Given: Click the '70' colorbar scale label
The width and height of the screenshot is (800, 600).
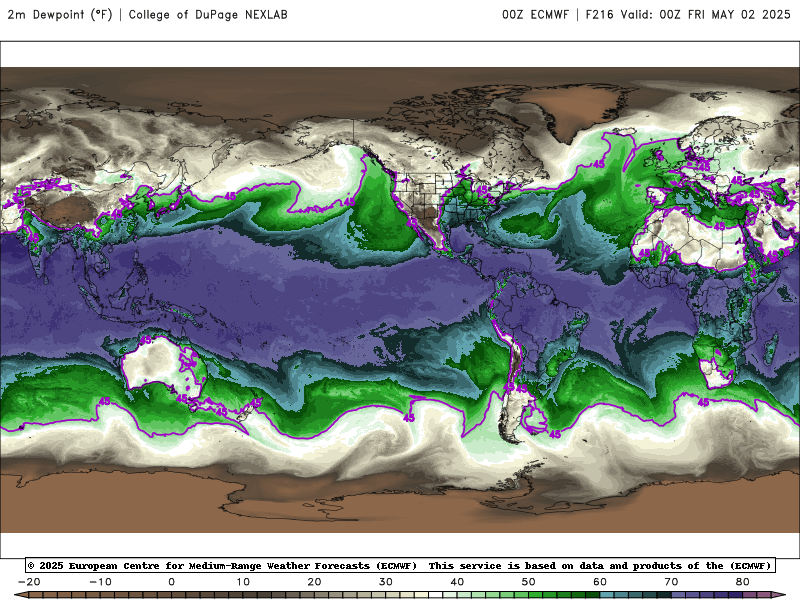Looking at the screenshot, I should [671, 582].
